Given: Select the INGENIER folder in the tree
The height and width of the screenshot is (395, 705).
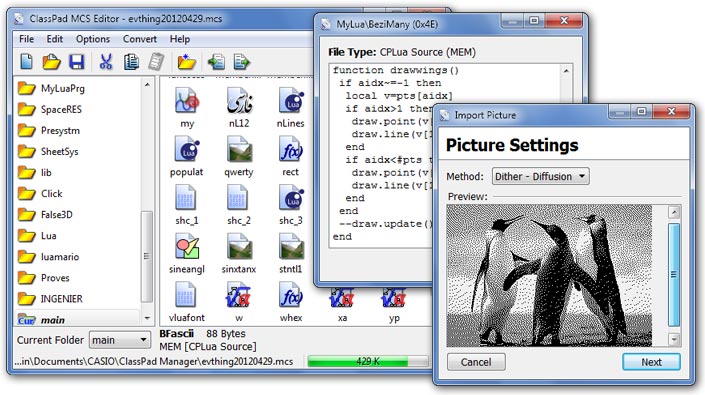Looking at the screenshot, I should 50,299.
